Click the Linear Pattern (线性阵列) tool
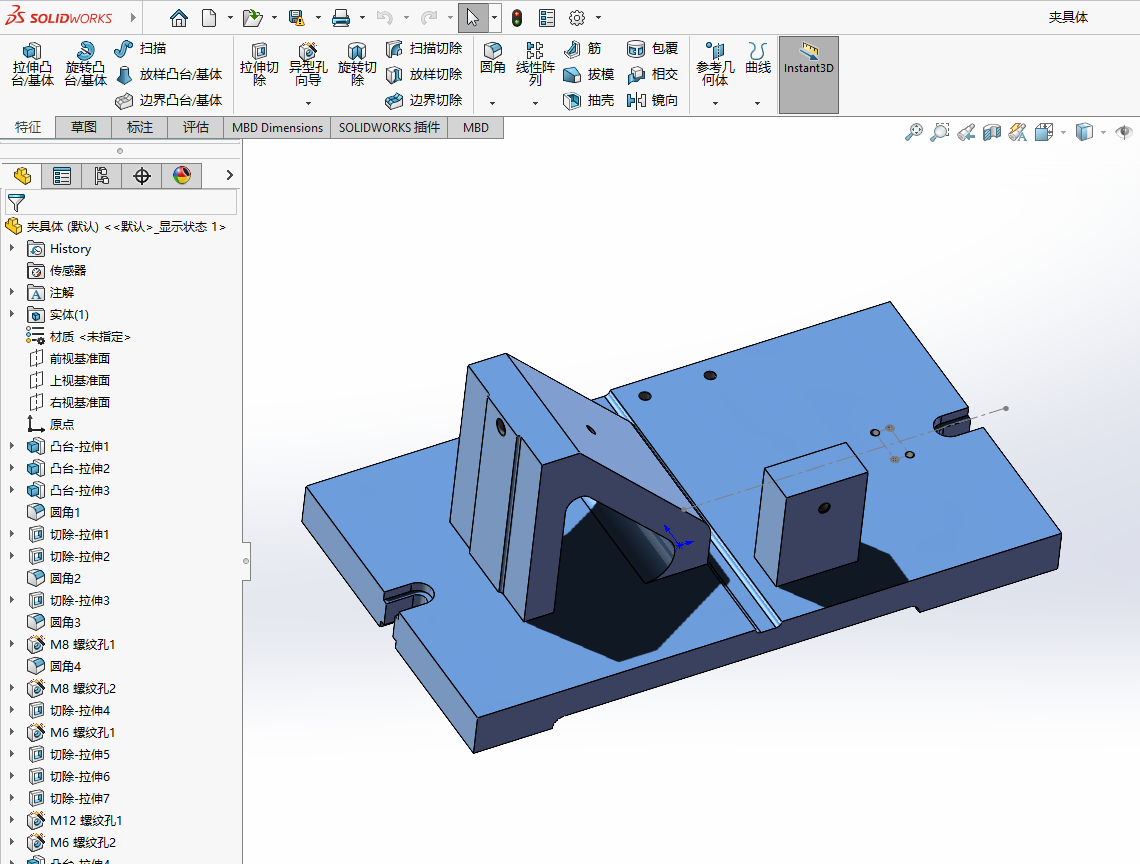 pyautogui.click(x=535, y=64)
